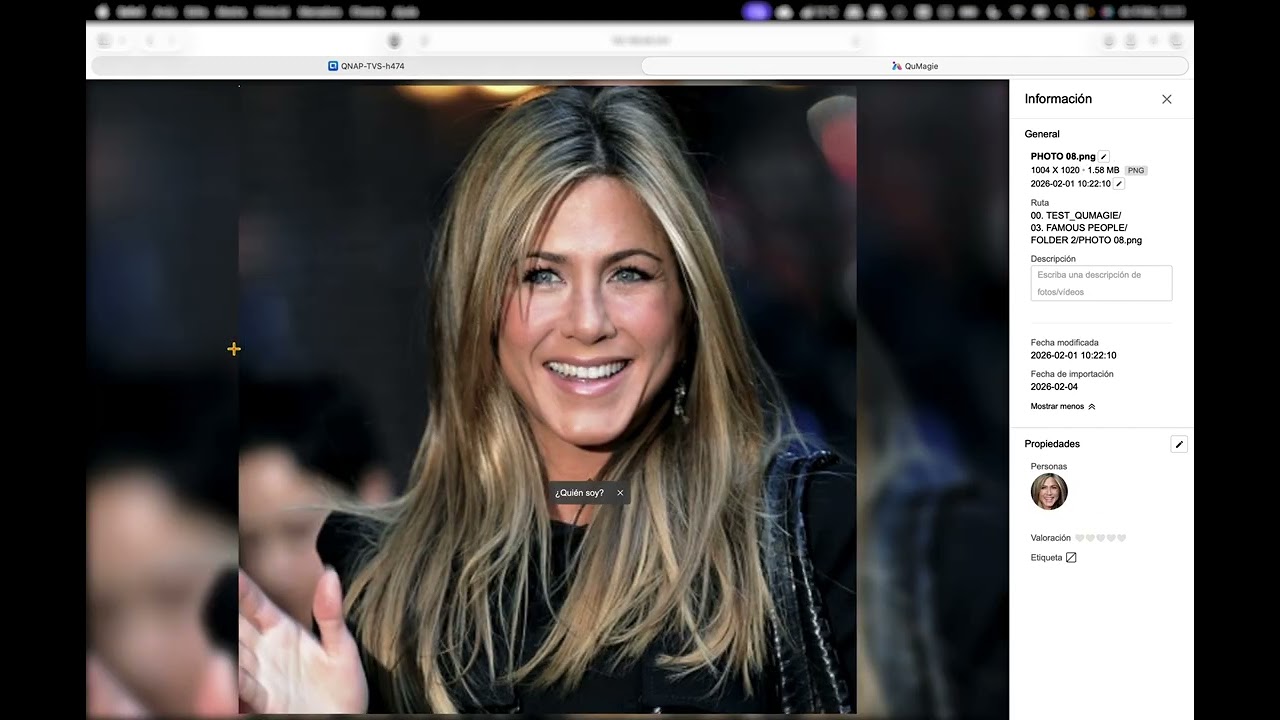Edit the 2026-02-01 10:22:10 date taken
The height and width of the screenshot is (720, 1280).
click(x=1119, y=184)
